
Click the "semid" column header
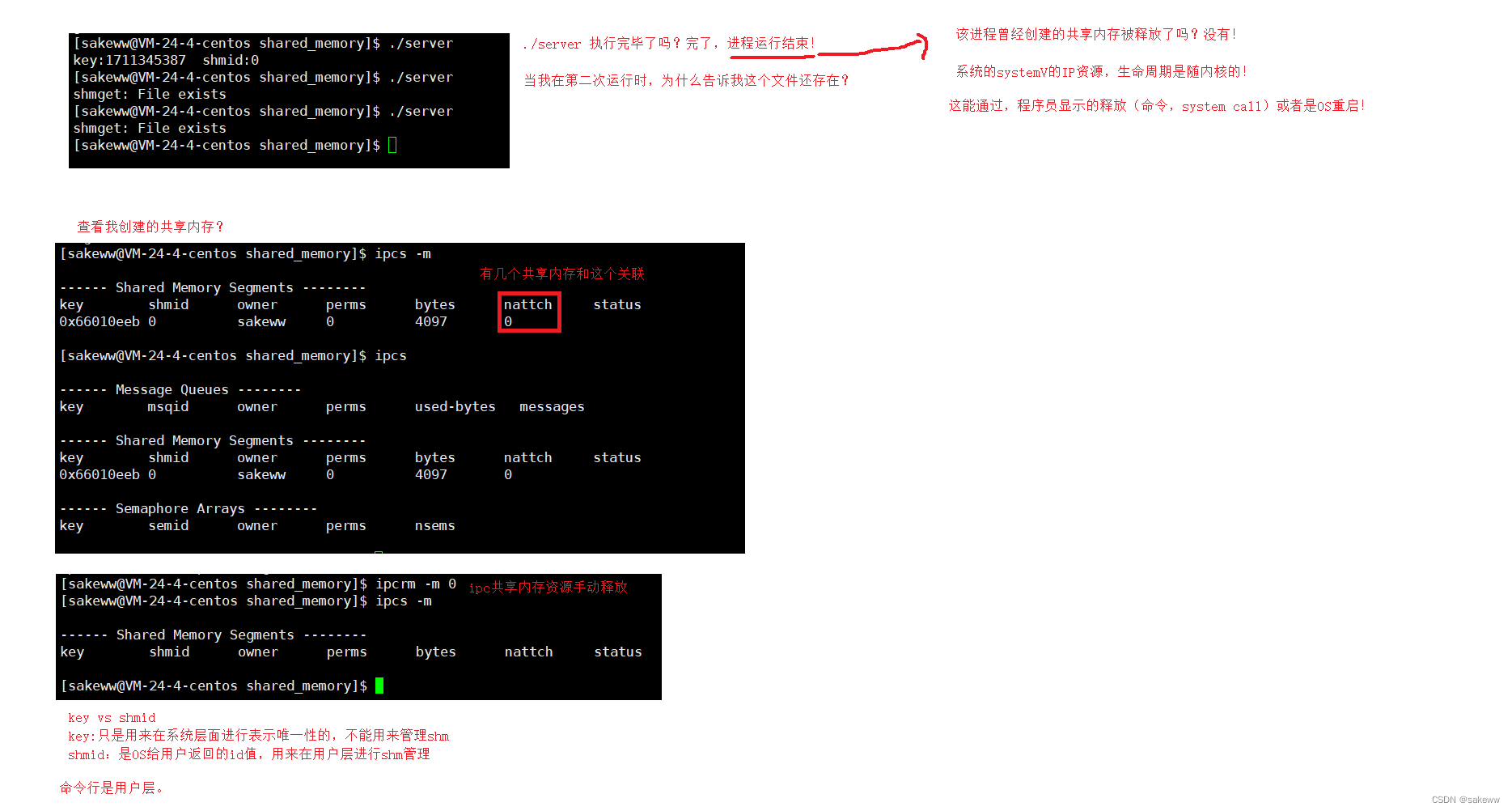168,525
